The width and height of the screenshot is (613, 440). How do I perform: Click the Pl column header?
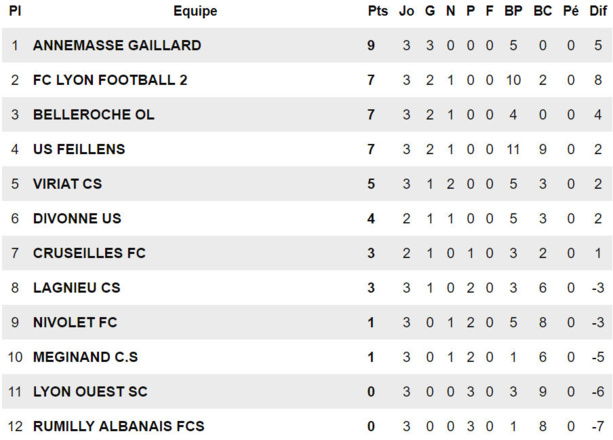[x=15, y=11]
